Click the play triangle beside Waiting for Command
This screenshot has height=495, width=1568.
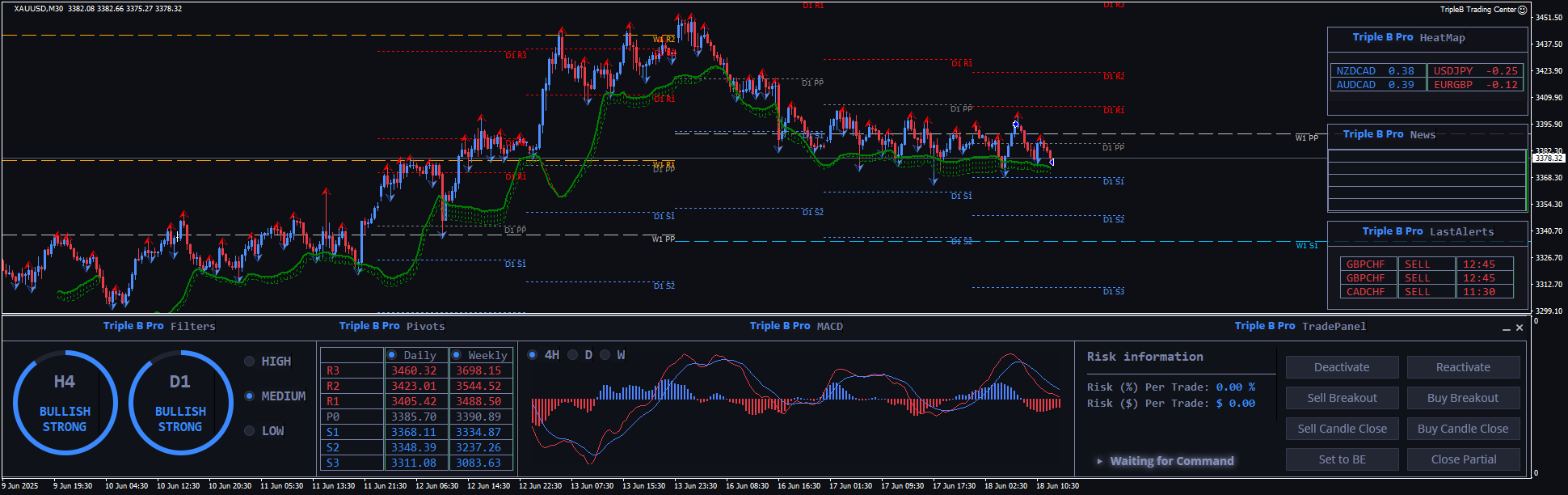[x=1099, y=461]
